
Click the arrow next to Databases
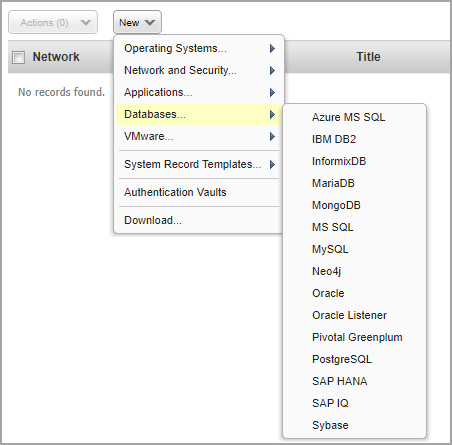point(272,115)
